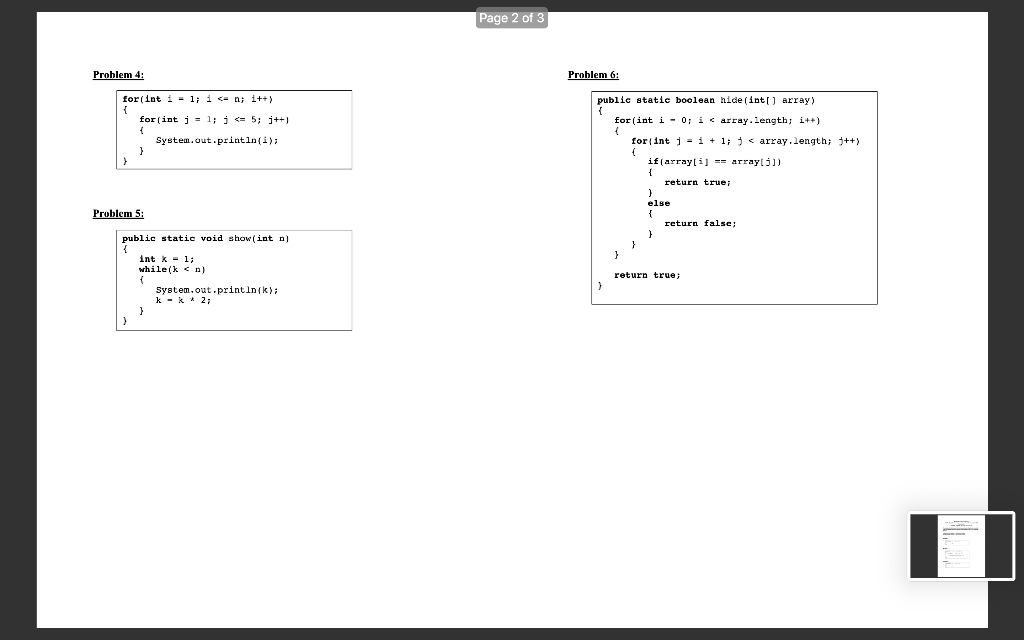Select the return false statement in Problem 6

[700, 223]
